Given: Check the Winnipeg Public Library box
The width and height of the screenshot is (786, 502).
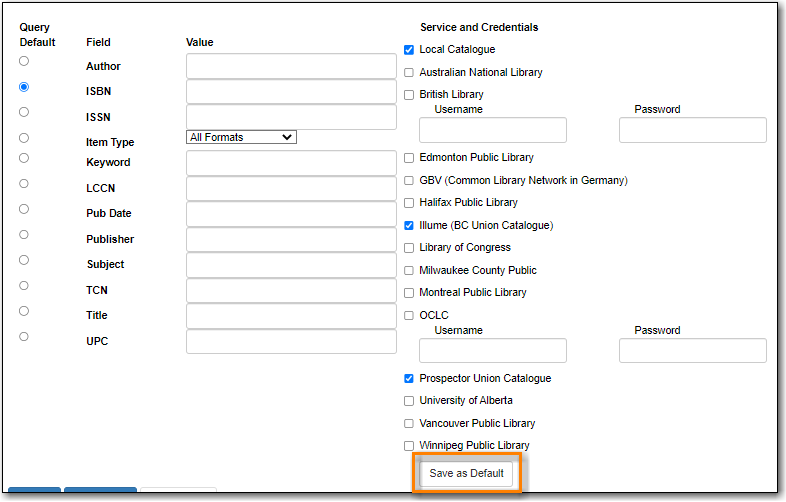Looking at the screenshot, I should coord(409,446).
